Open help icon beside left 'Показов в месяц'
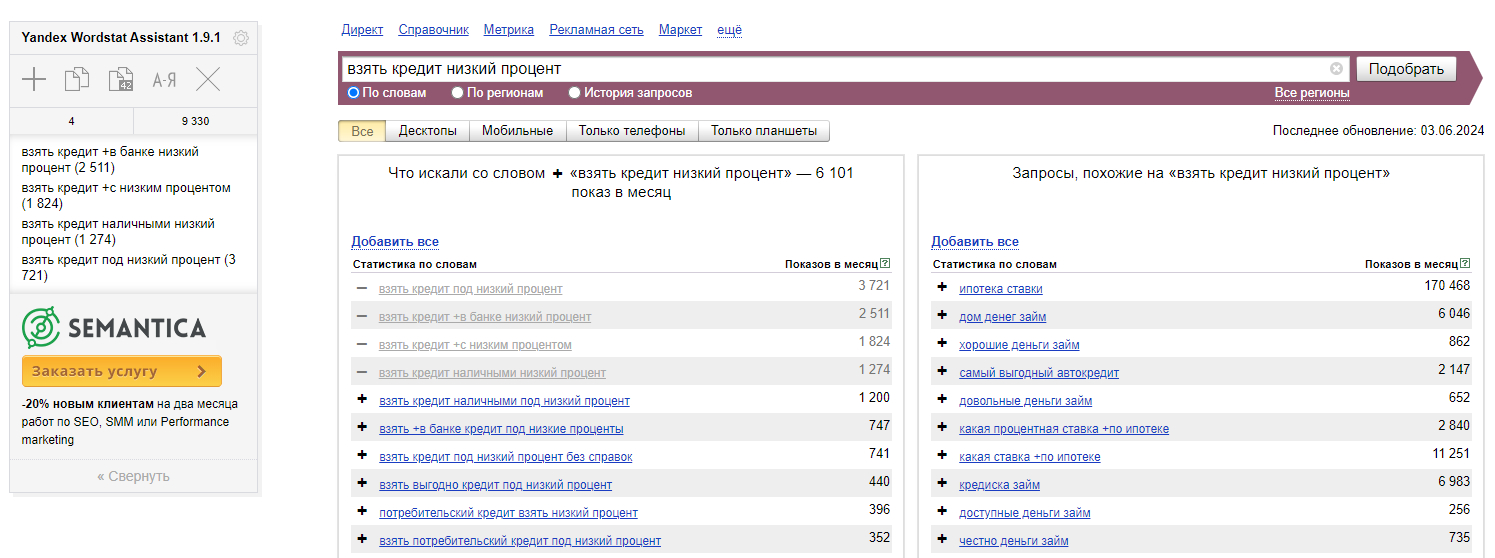 [885, 264]
